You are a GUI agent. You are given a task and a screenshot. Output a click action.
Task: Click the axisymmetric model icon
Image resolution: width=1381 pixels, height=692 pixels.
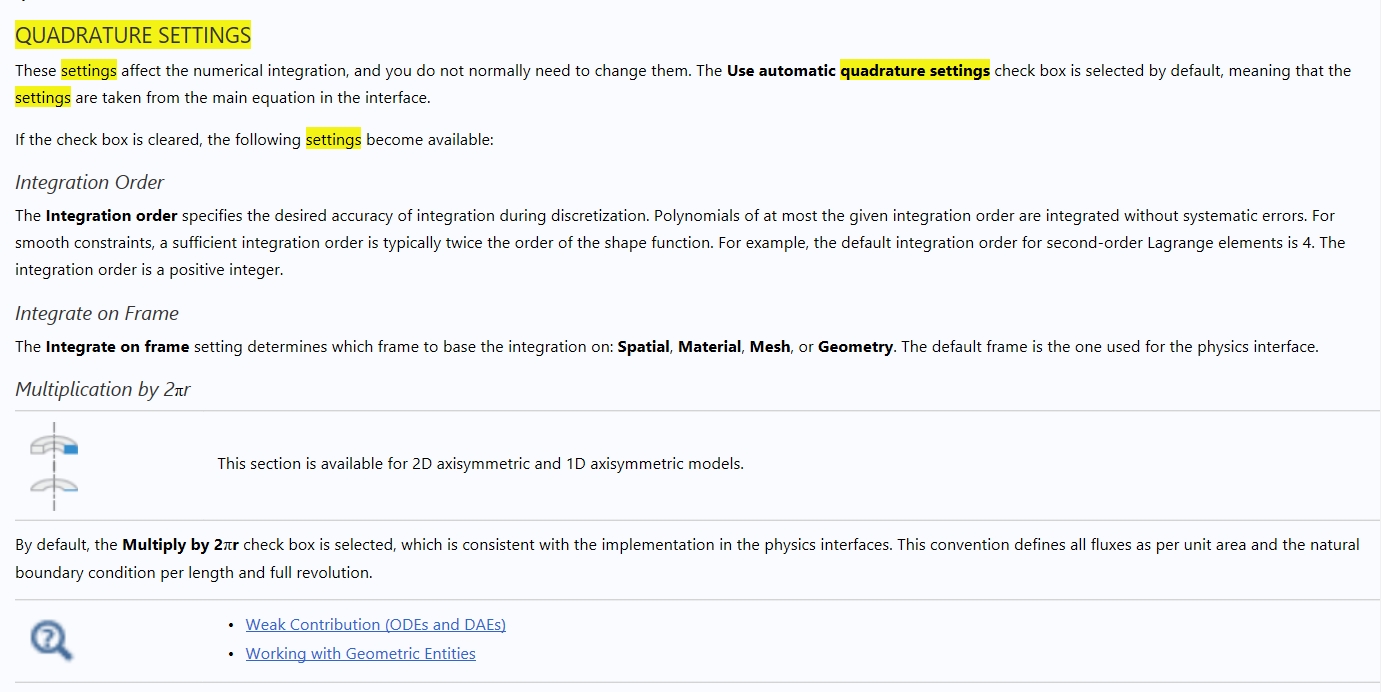coord(54,466)
